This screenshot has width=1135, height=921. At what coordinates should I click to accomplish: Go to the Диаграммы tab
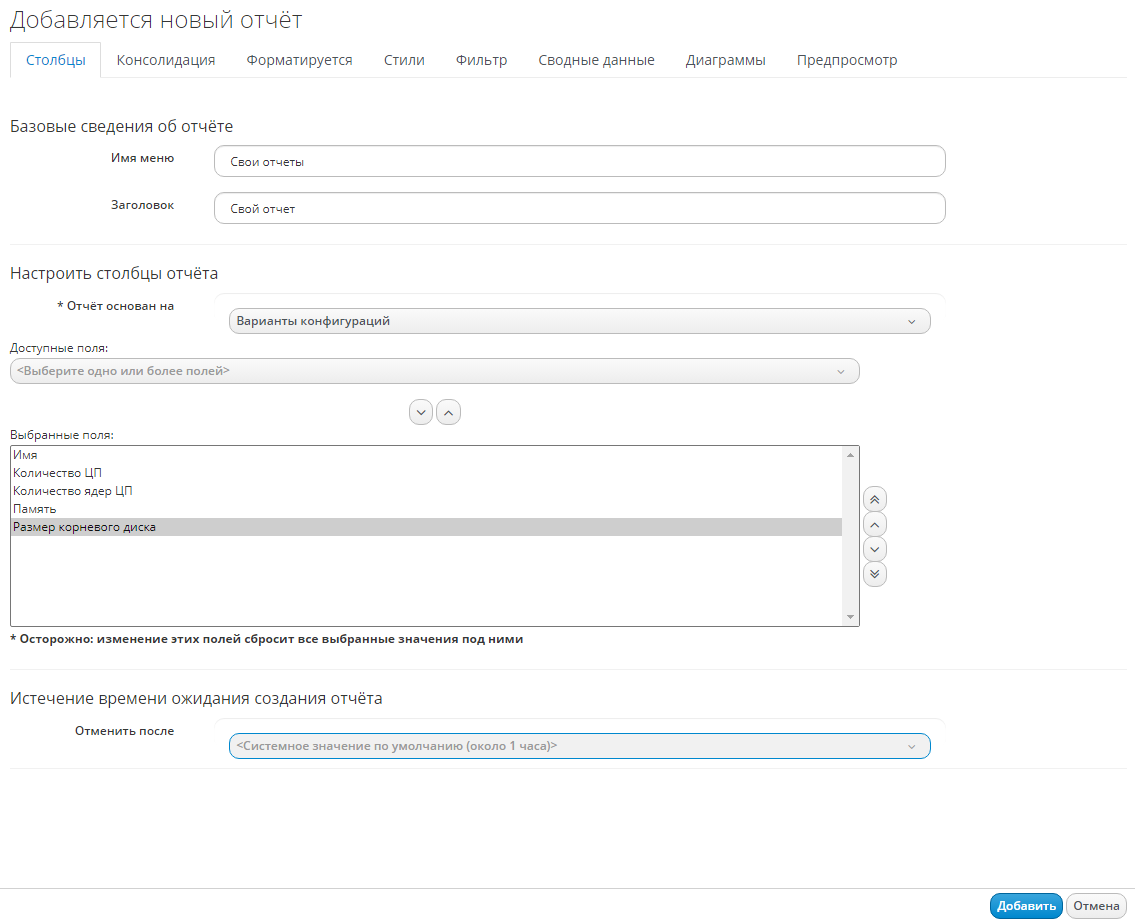pyautogui.click(x=725, y=60)
